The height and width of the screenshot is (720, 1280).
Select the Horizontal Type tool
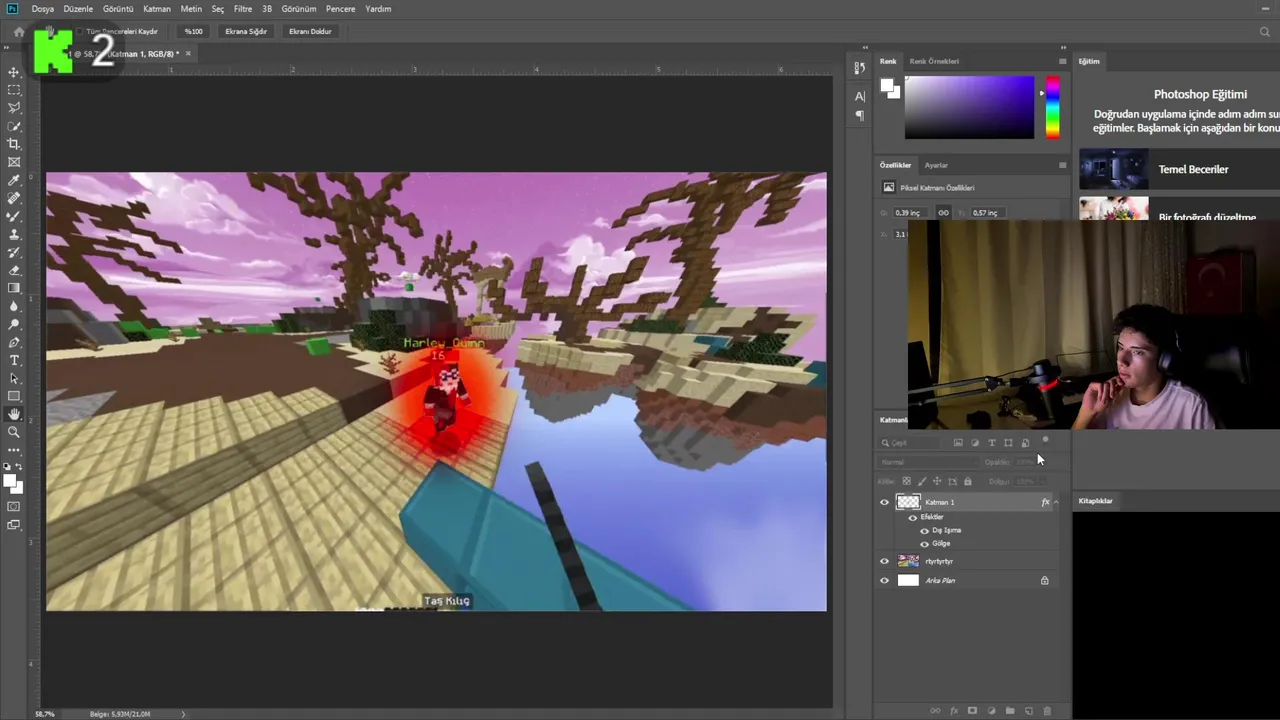coord(14,360)
